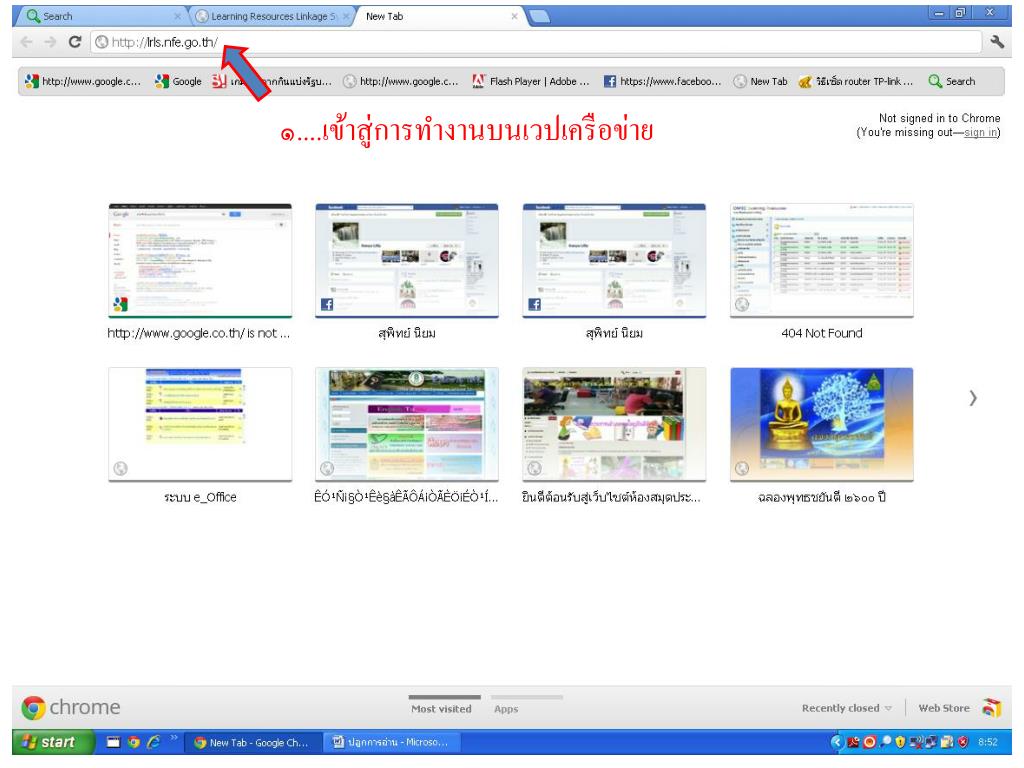Screen dimensions: 1024x768
Task: Click the browser Back arrow
Action: (27, 42)
